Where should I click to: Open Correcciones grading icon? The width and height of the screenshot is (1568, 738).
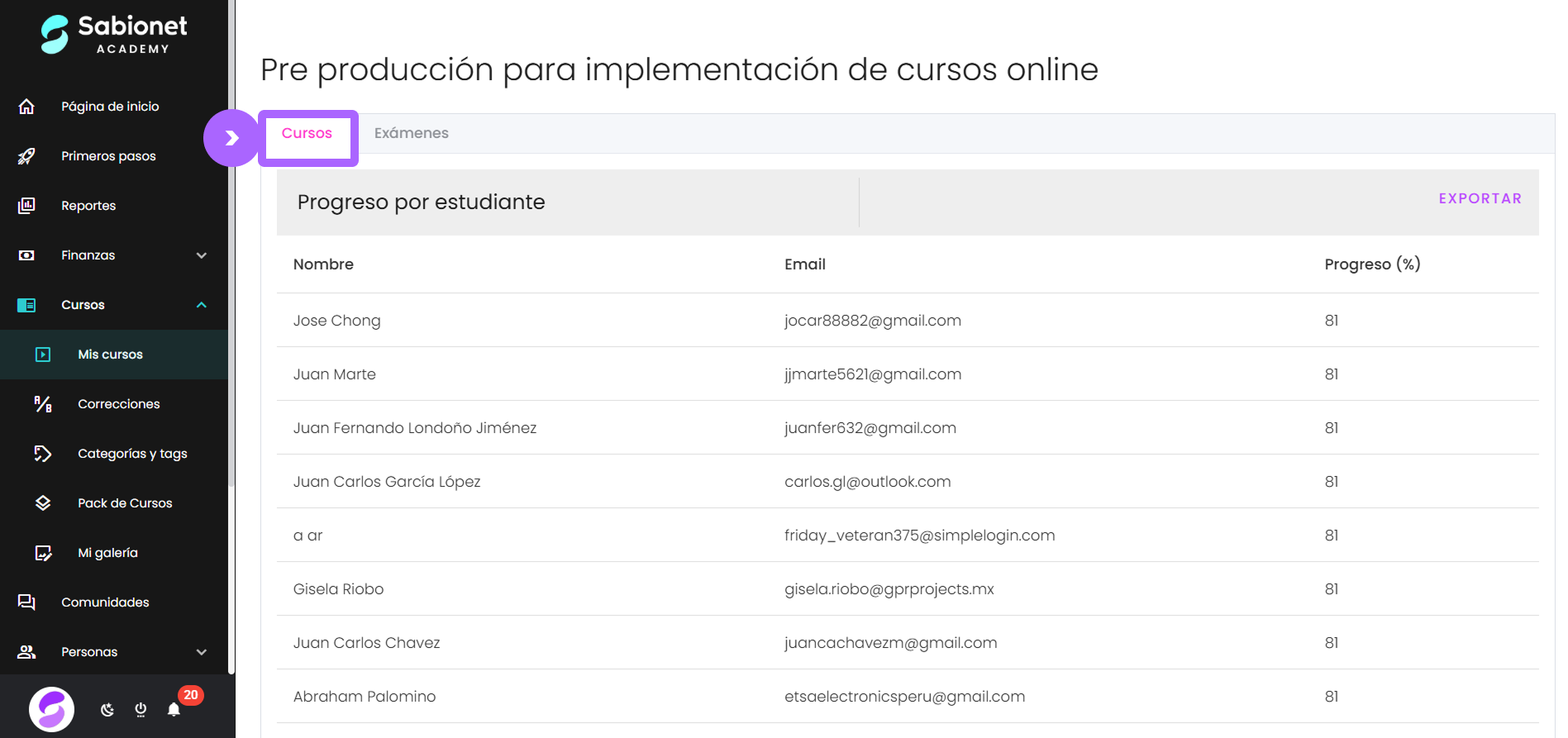click(43, 404)
